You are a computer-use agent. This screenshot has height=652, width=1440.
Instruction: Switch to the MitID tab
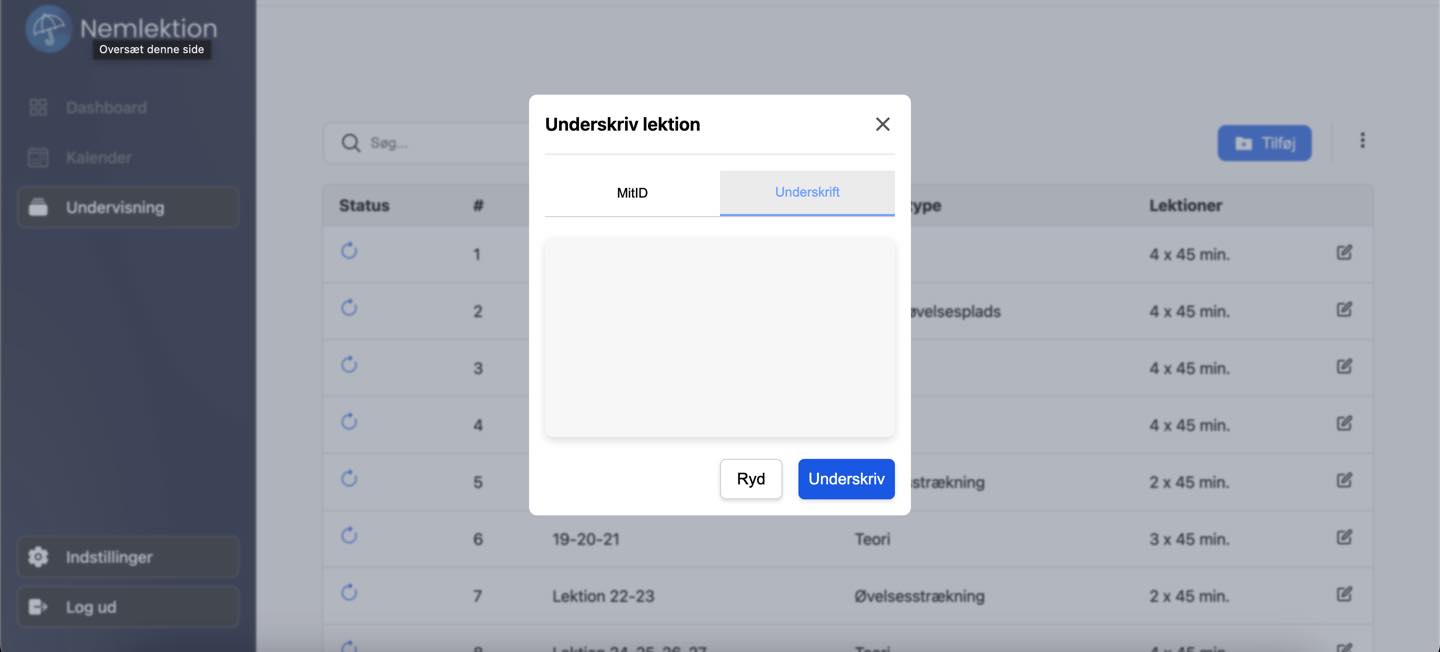632,193
